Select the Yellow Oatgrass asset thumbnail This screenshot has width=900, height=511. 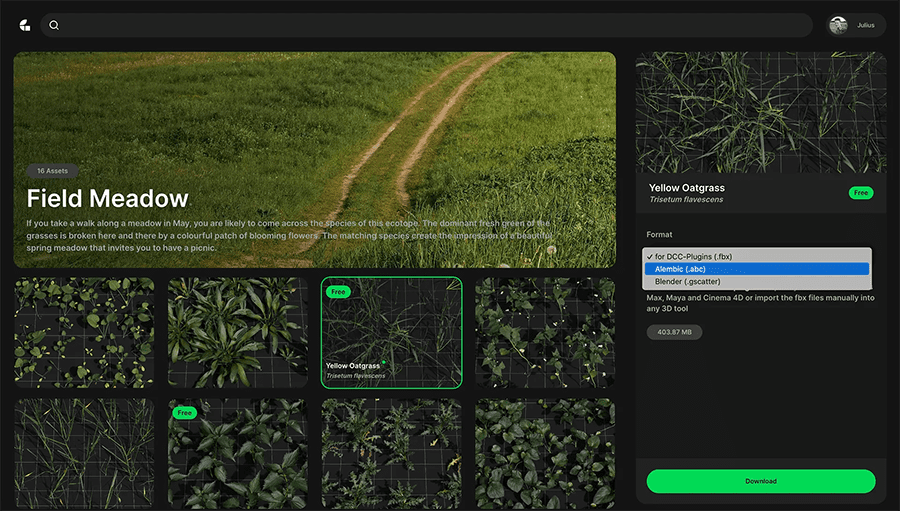391,332
